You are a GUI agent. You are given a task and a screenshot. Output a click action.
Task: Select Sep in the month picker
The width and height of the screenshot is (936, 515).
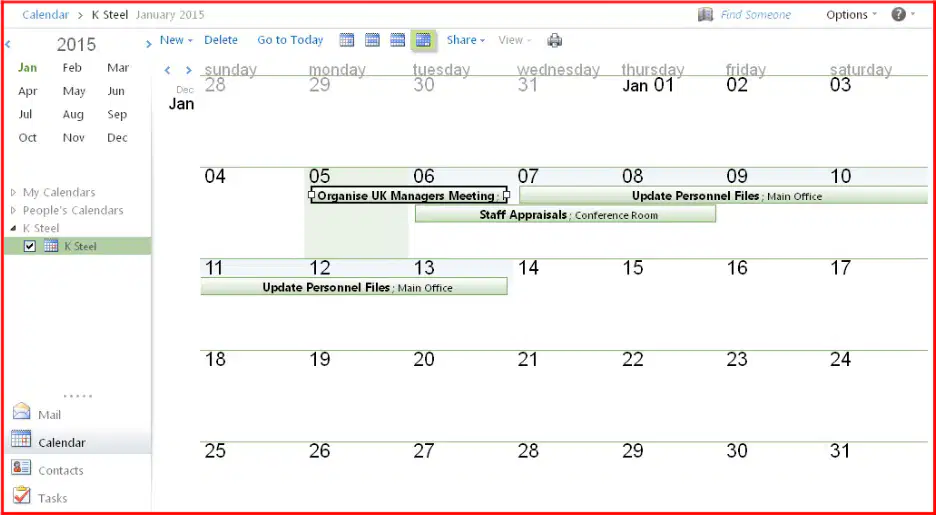[x=117, y=114]
